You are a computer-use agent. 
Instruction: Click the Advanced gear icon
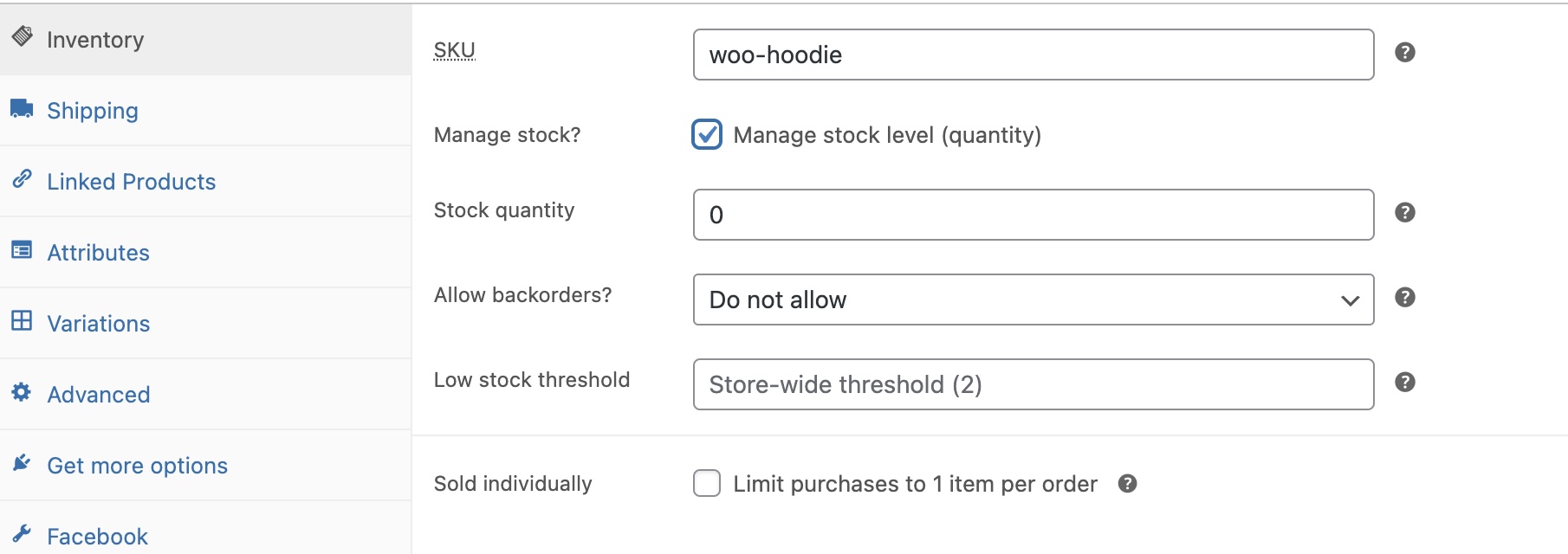tap(22, 393)
